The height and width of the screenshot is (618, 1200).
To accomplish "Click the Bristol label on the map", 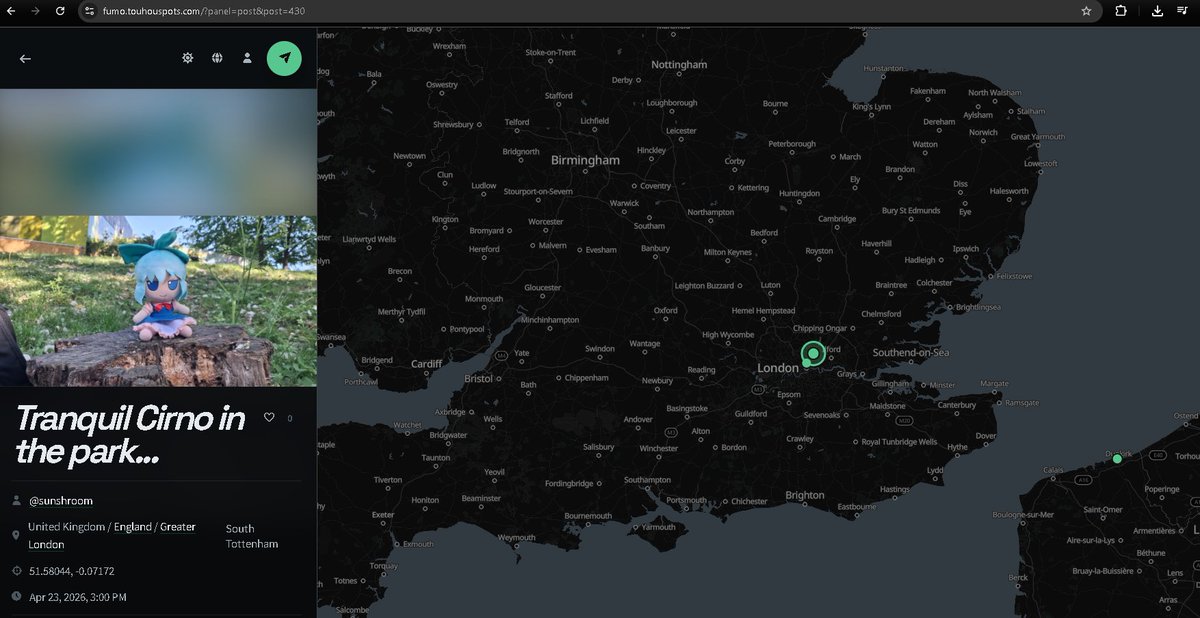I will pos(479,379).
